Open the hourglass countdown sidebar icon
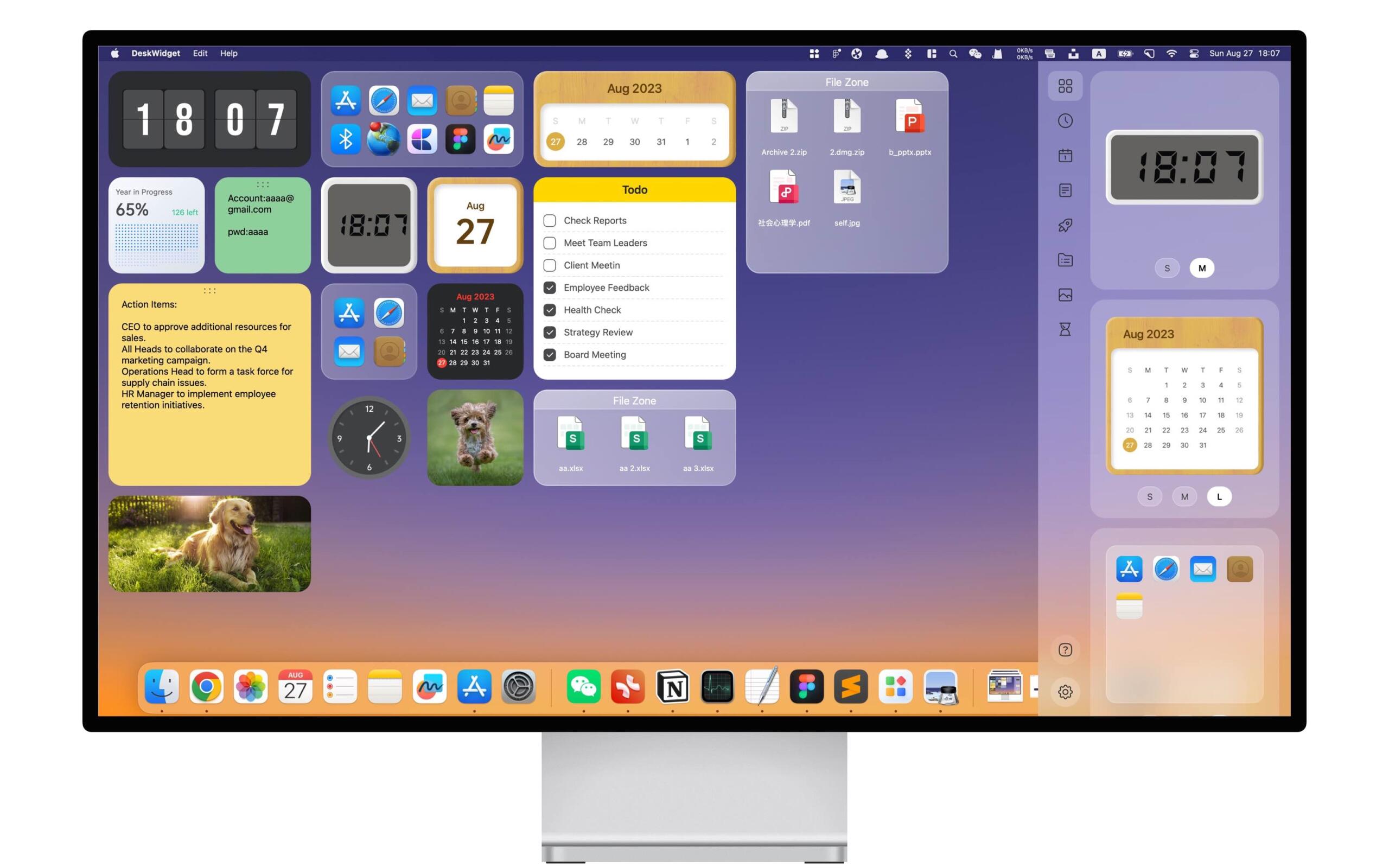The height and width of the screenshot is (868, 1389). point(1065,329)
